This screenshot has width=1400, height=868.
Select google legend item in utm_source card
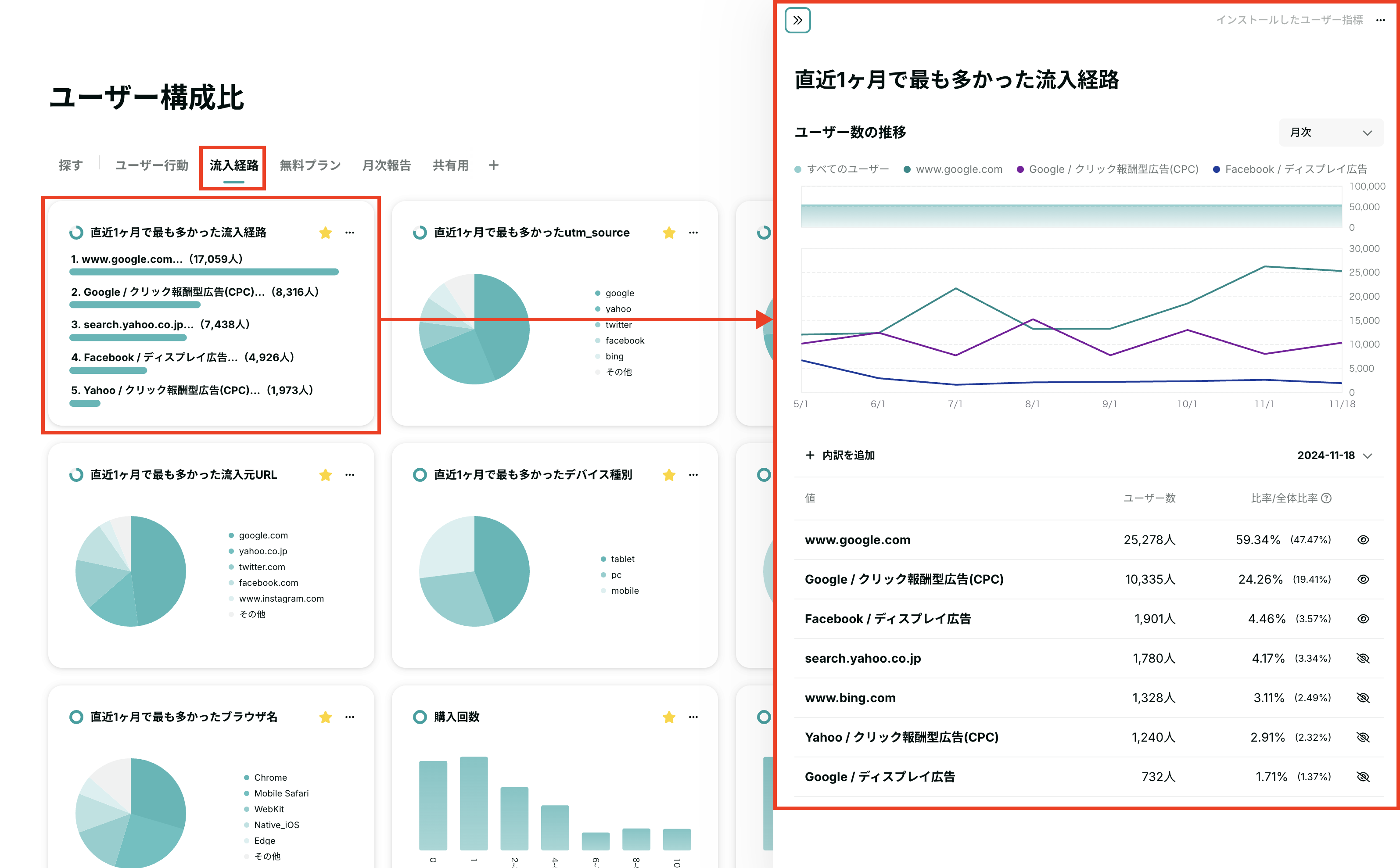click(x=614, y=293)
